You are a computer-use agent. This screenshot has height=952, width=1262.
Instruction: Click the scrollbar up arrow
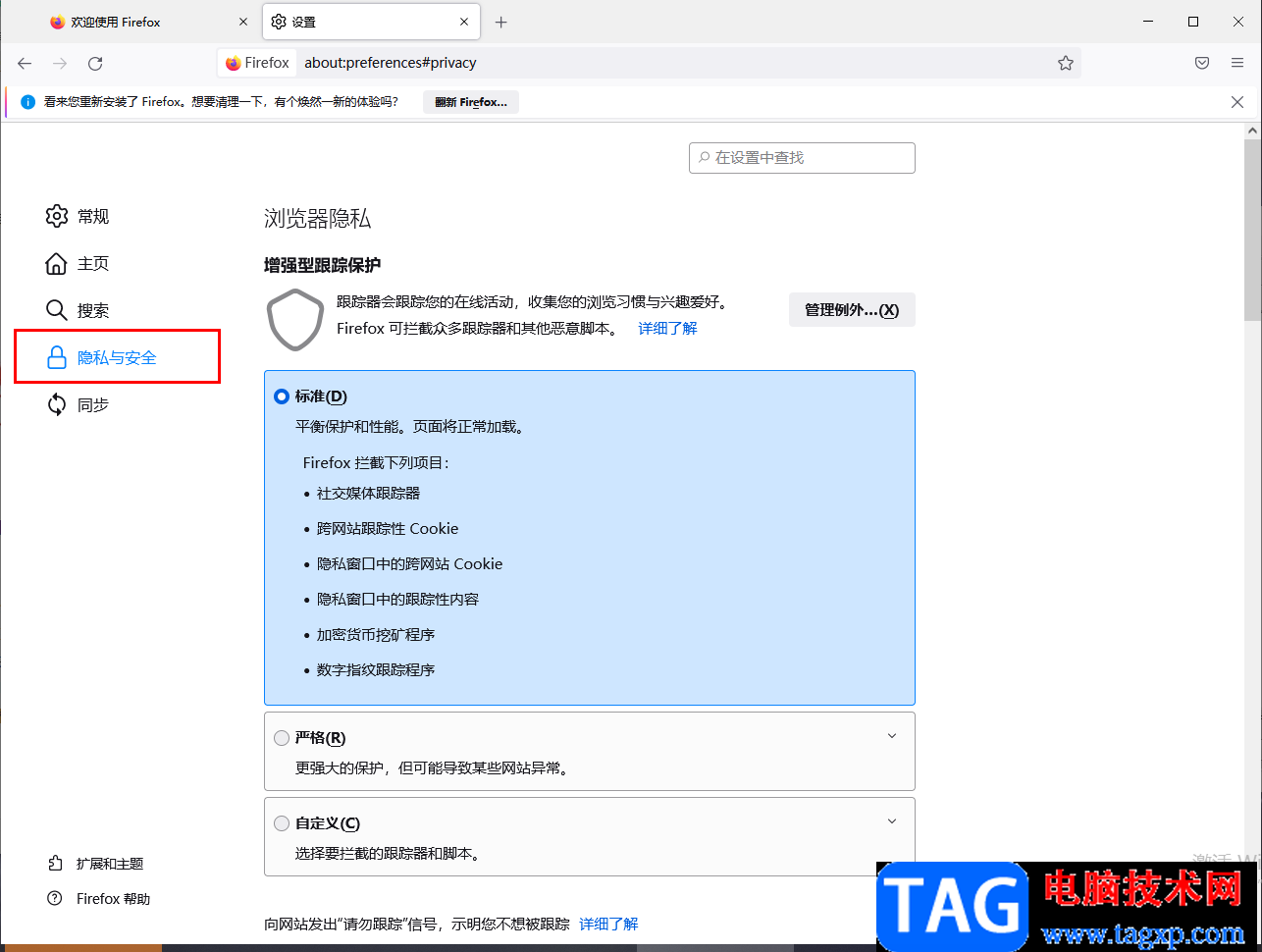coord(1253,130)
